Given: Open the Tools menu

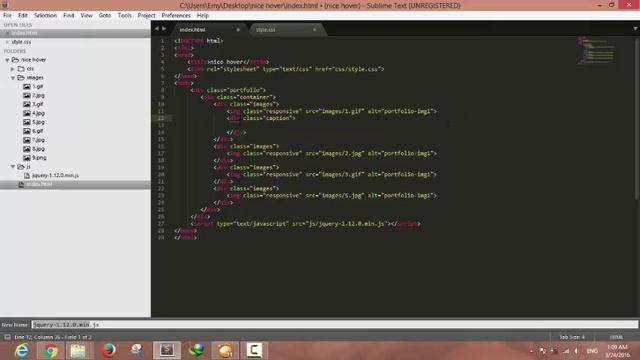Looking at the screenshot, I should [124, 15].
